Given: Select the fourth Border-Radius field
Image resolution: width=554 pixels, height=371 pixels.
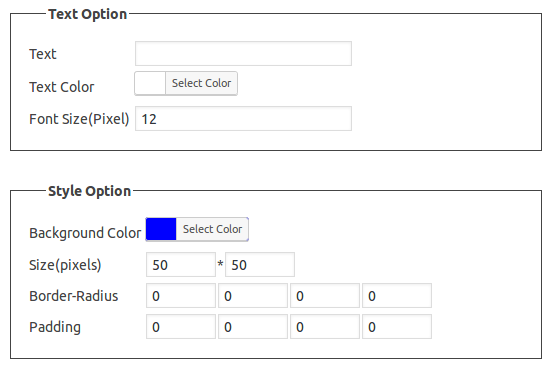Looking at the screenshot, I should pyautogui.click(x=397, y=296).
